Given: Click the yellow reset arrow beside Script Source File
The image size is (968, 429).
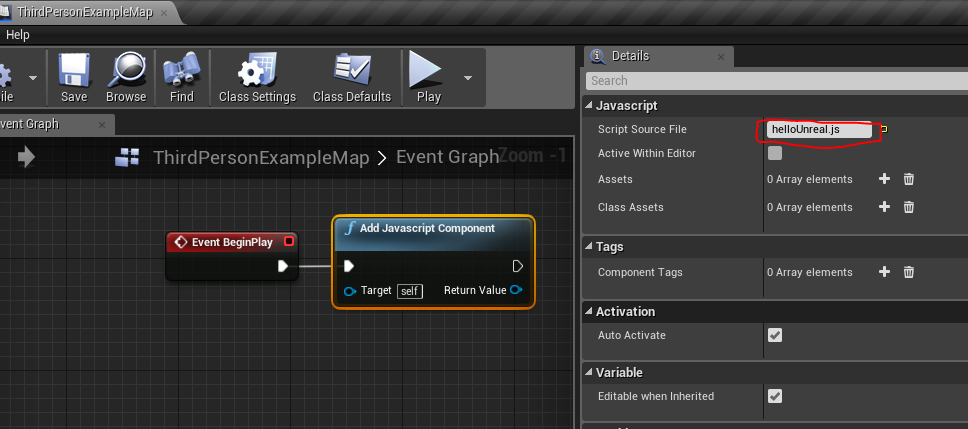Looking at the screenshot, I should point(884,130).
